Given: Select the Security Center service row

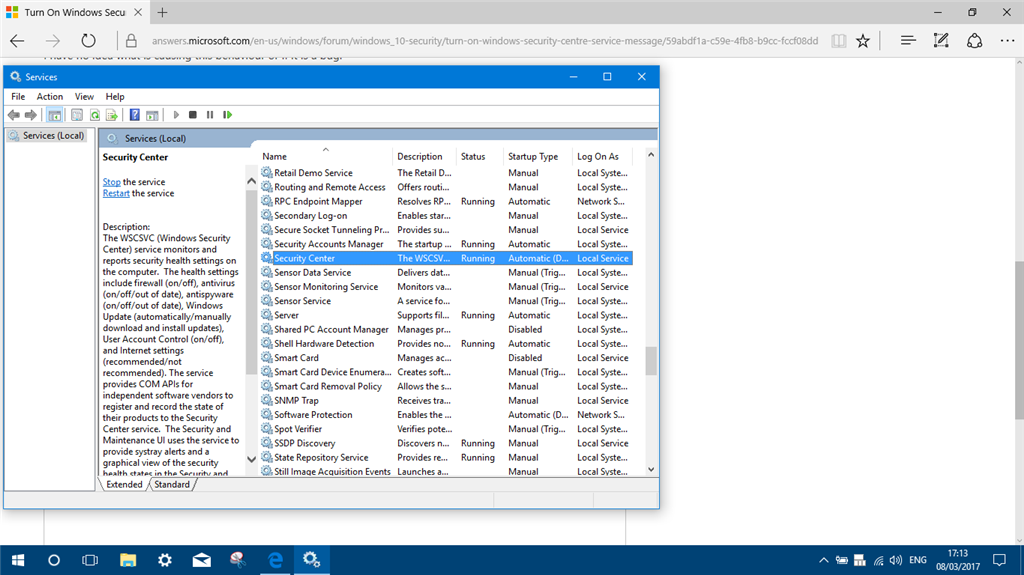Looking at the screenshot, I should point(446,258).
